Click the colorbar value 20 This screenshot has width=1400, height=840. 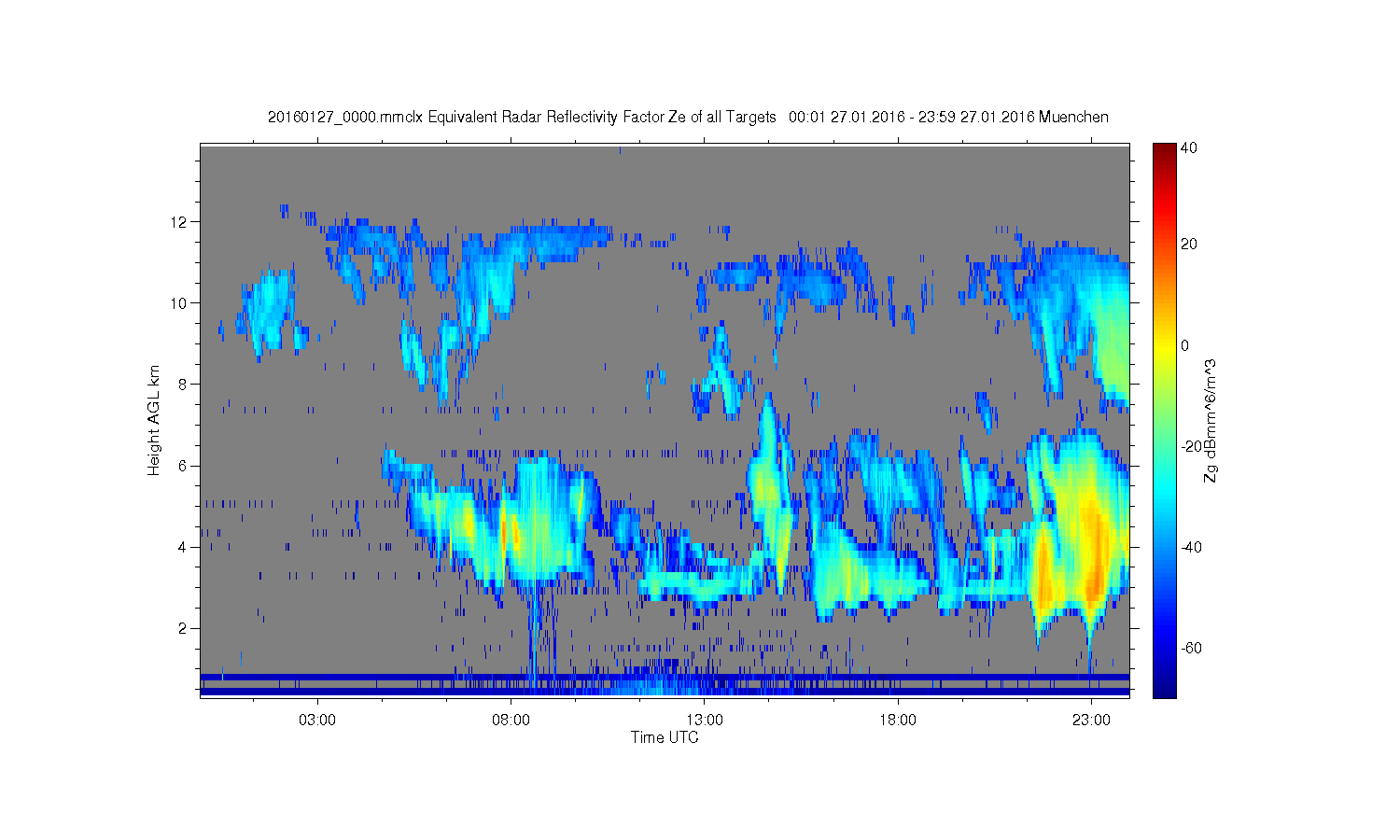(1189, 245)
